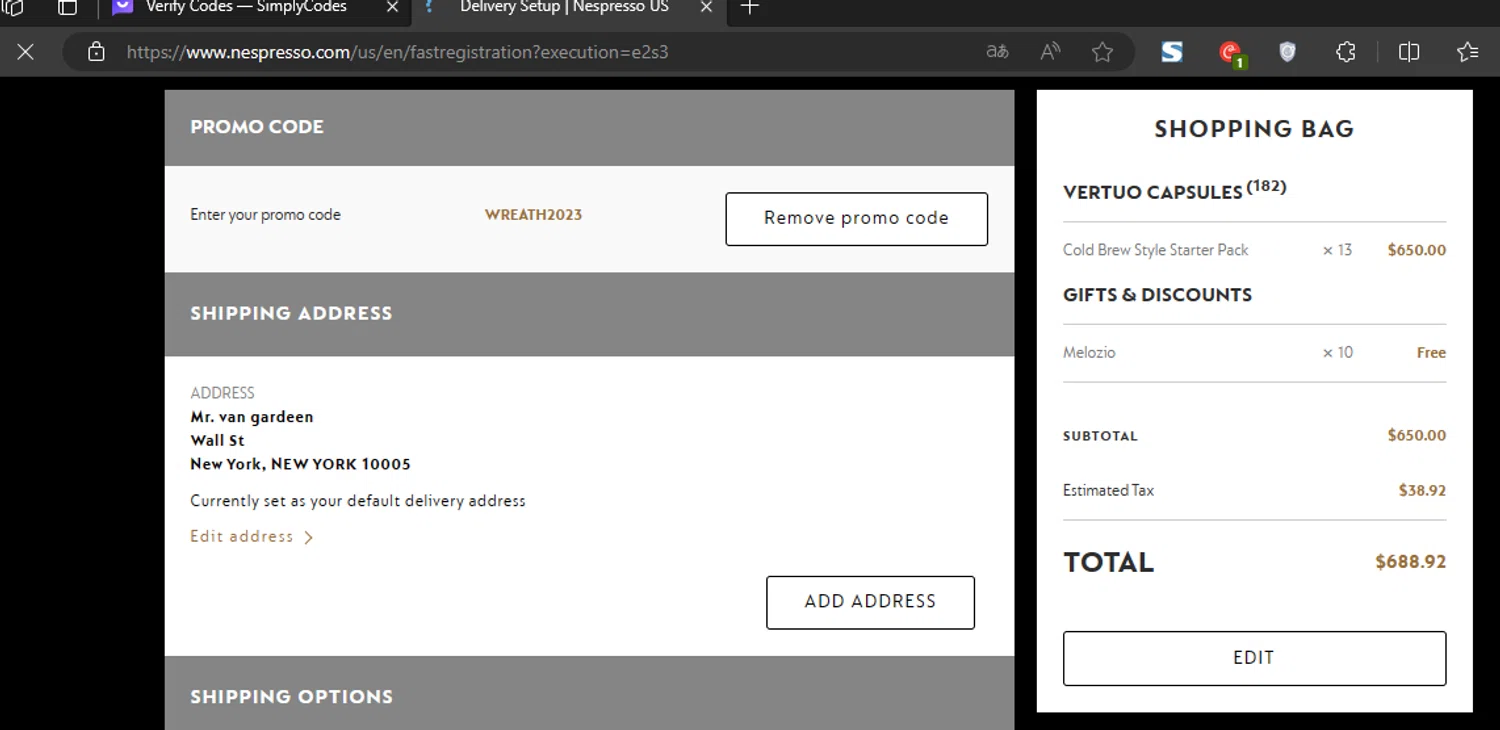Image resolution: width=1500 pixels, height=730 pixels.
Task: Click the name Mr. van gardeen
Action: [x=252, y=417]
